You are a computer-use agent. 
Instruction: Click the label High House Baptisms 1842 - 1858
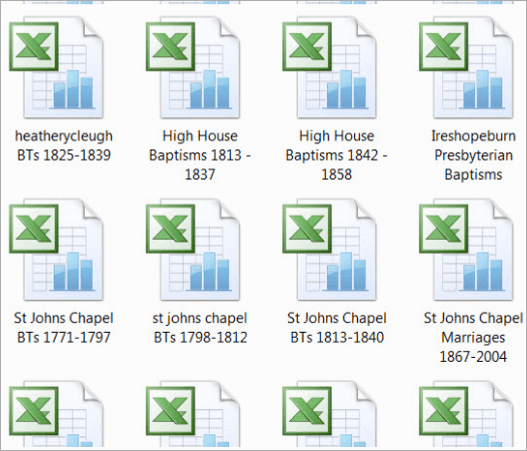tap(336, 155)
